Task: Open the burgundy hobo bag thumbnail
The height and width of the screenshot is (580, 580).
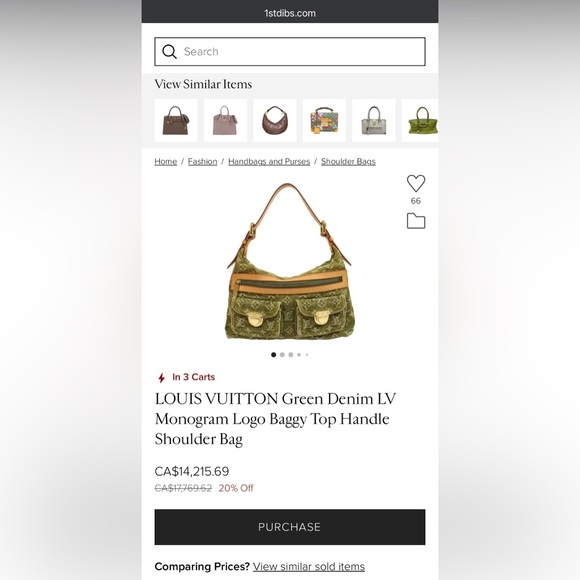Action: (x=275, y=120)
